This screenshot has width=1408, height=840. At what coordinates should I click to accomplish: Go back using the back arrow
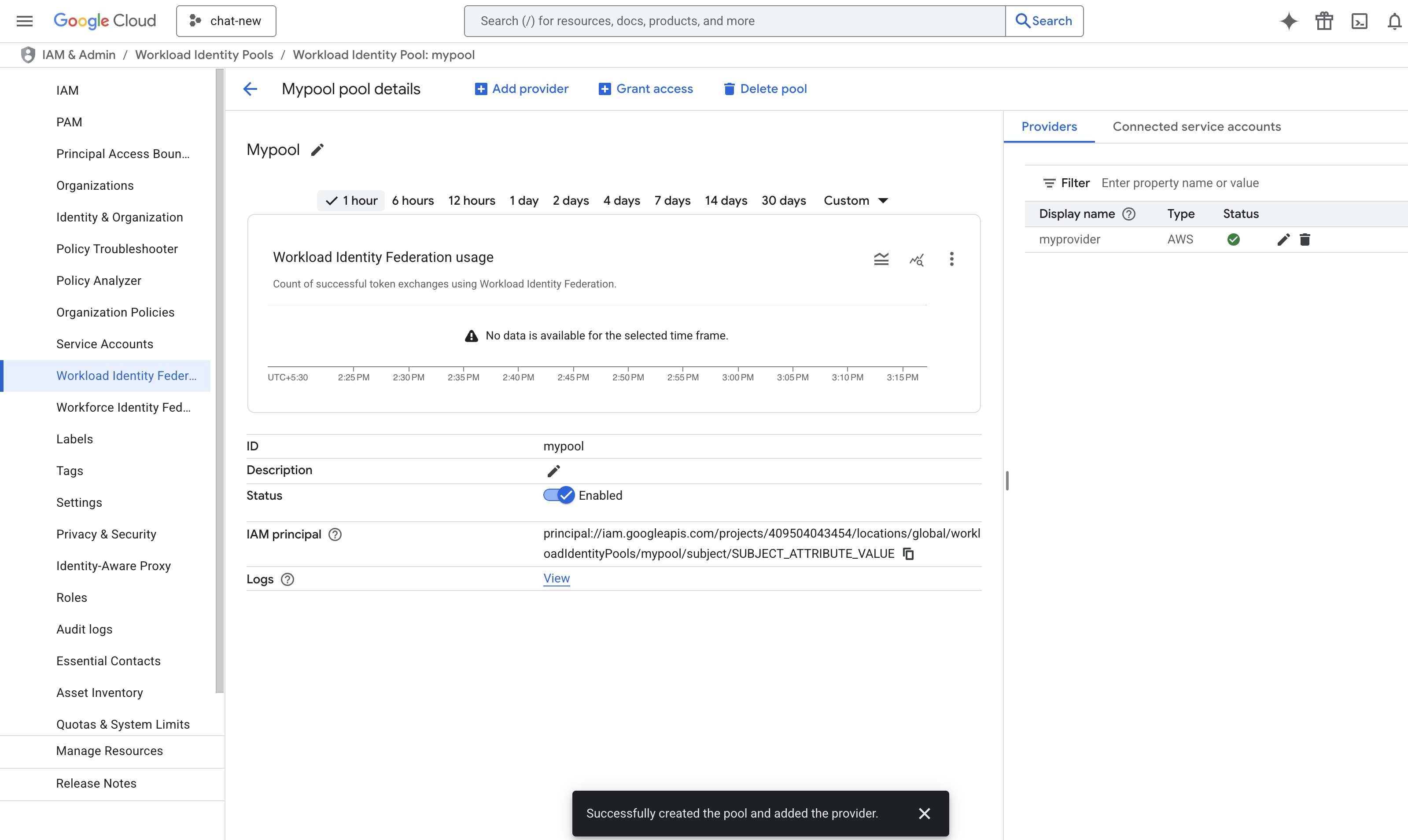(250, 88)
